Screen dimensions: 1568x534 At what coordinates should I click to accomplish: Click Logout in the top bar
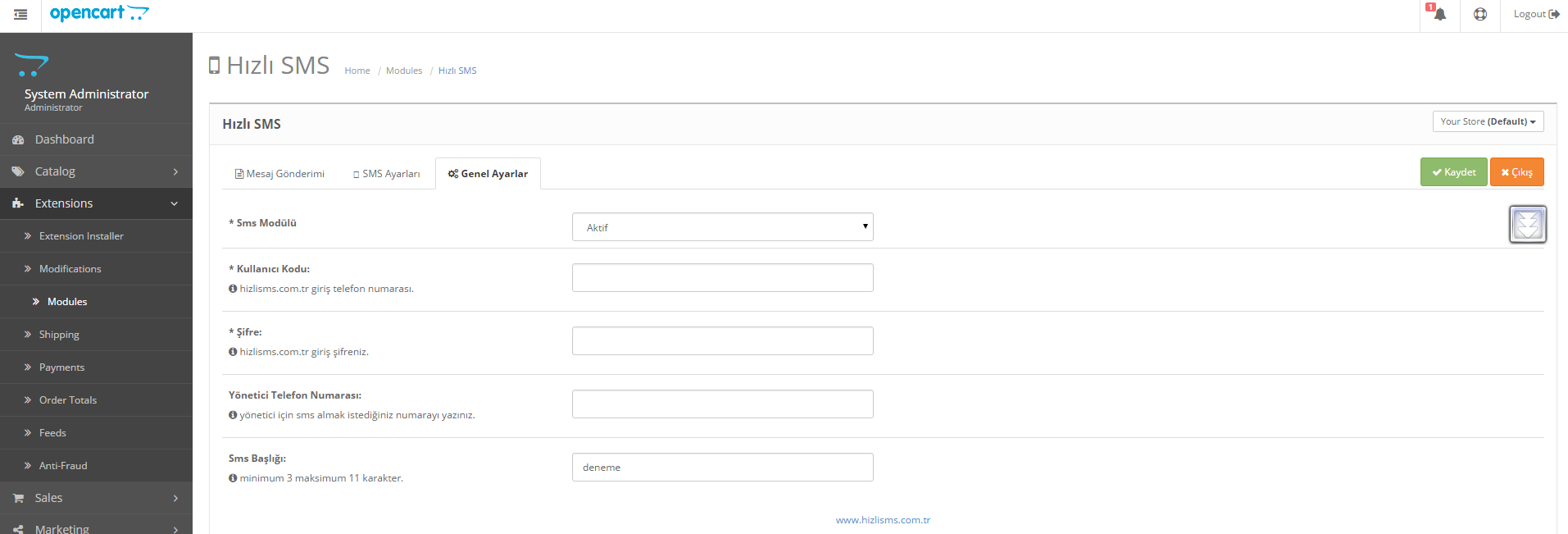(1535, 15)
